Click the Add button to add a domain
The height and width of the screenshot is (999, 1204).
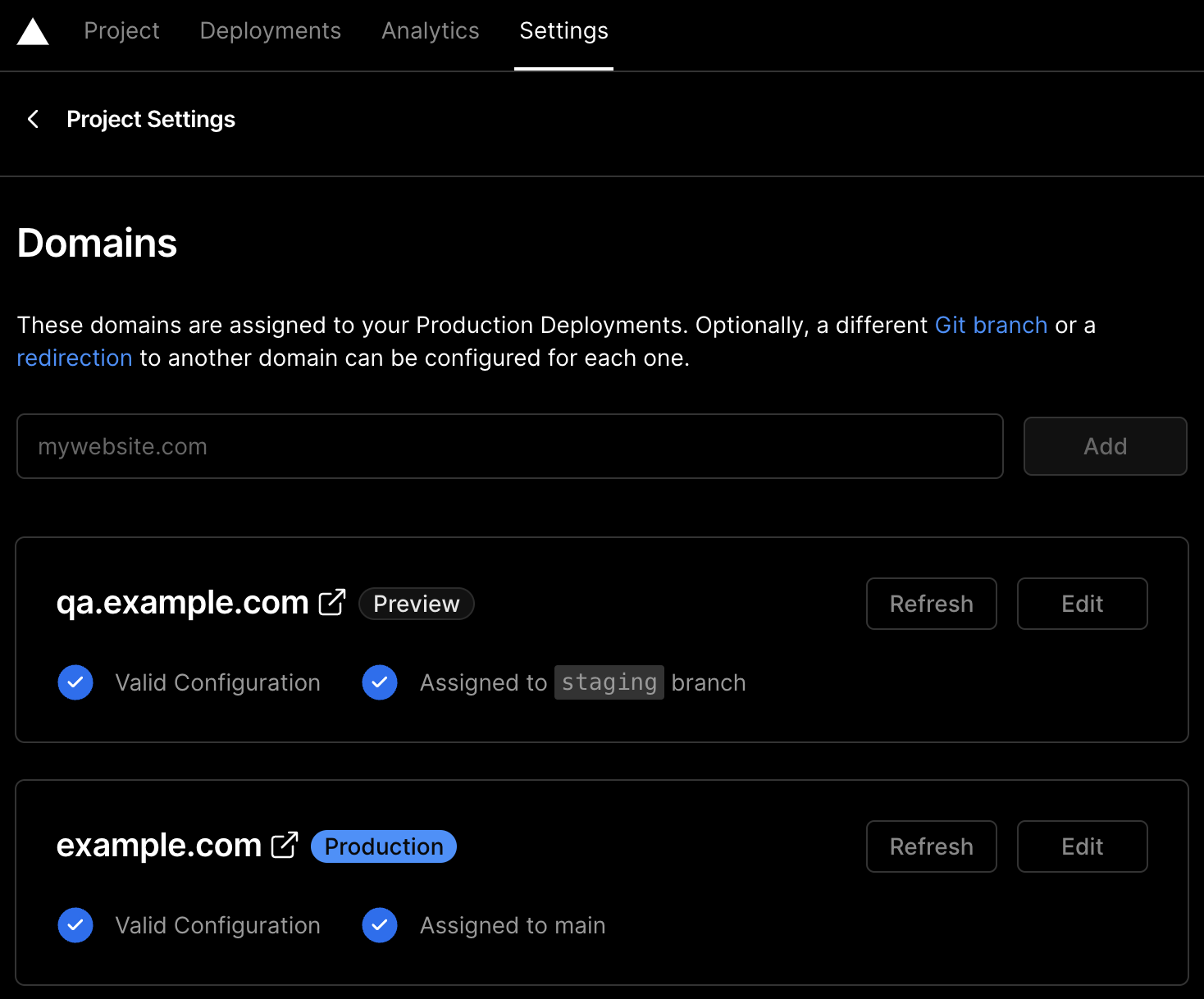click(1105, 446)
